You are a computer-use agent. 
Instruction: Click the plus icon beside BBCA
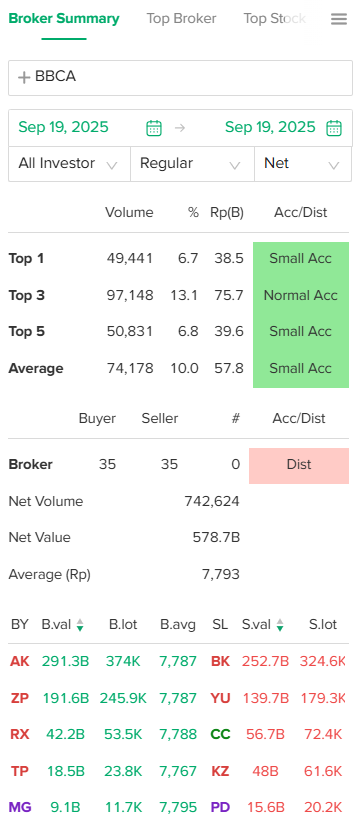(24, 78)
